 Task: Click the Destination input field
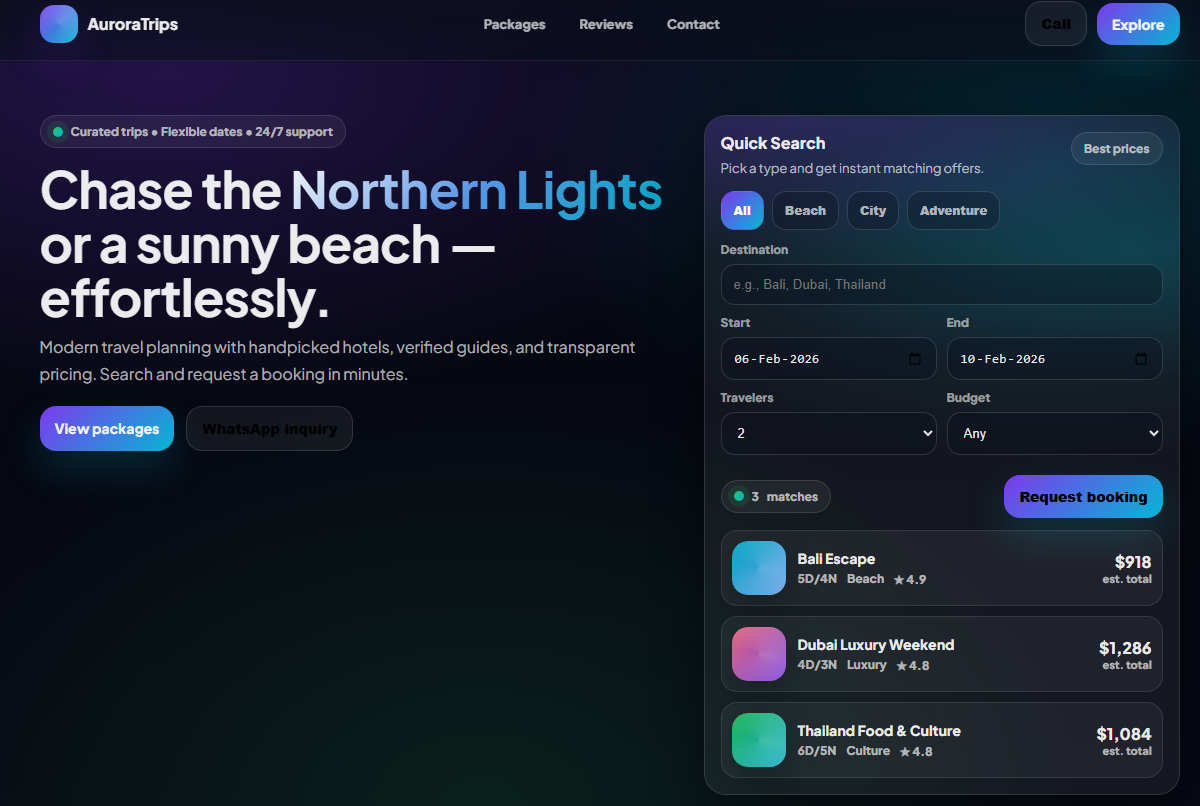click(941, 284)
